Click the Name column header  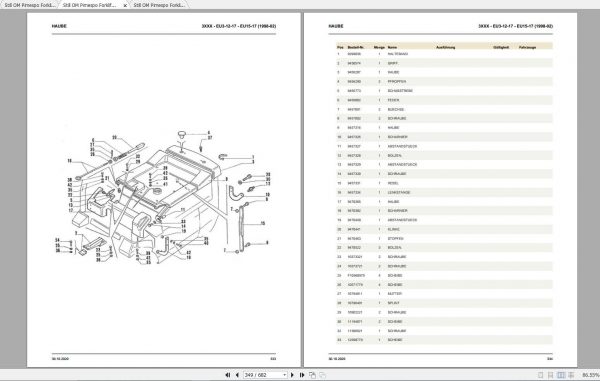coord(392,47)
